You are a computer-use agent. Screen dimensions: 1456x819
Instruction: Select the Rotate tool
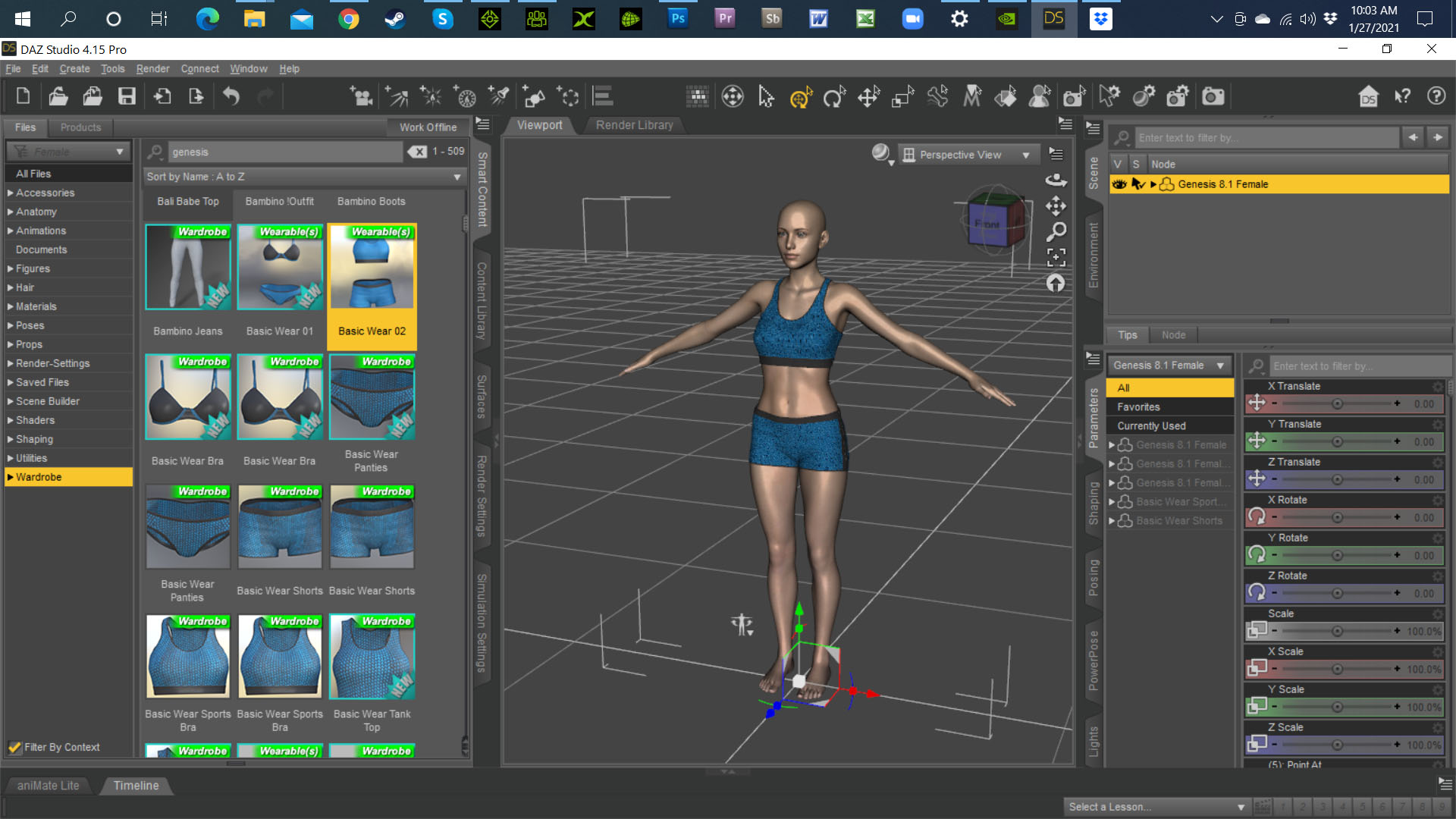tap(834, 96)
